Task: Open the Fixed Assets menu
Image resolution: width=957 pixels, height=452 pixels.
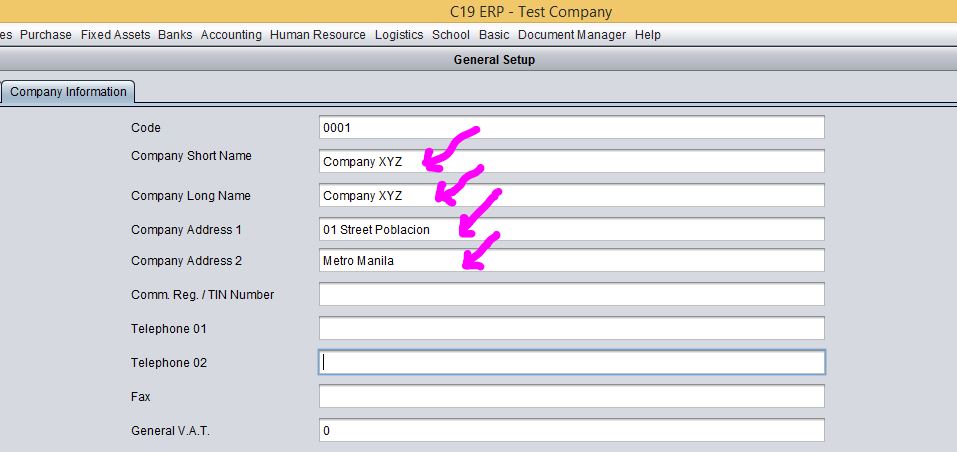Action: pyautogui.click(x=115, y=35)
